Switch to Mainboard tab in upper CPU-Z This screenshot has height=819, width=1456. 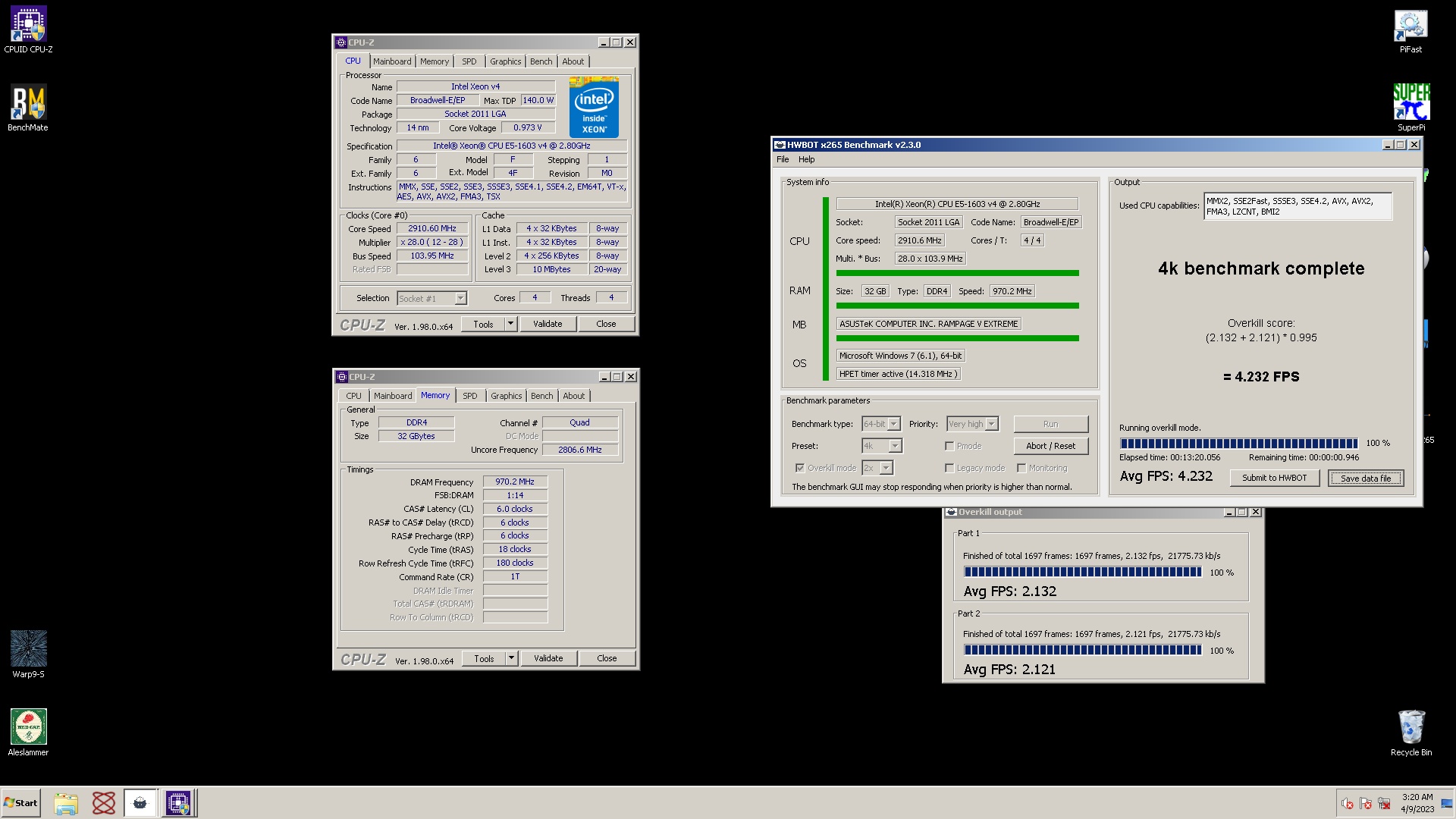pyautogui.click(x=392, y=61)
